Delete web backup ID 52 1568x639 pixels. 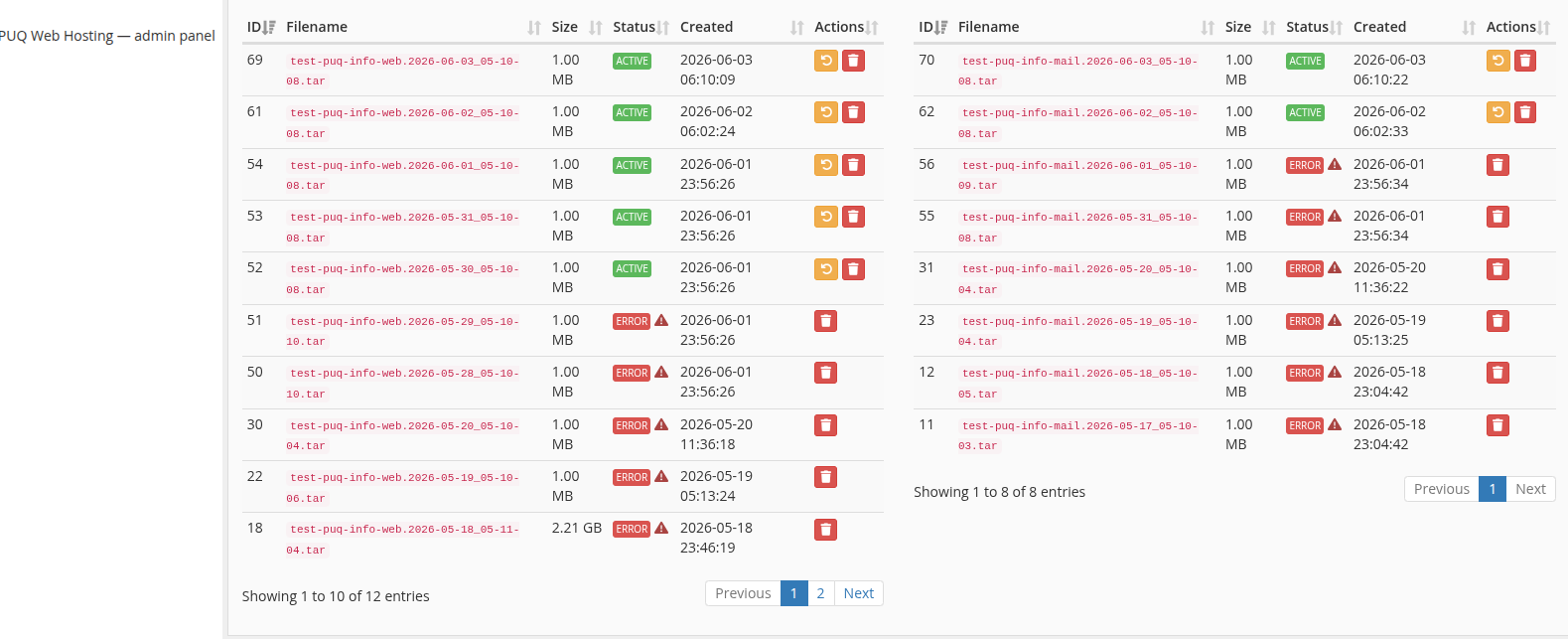click(x=853, y=268)
